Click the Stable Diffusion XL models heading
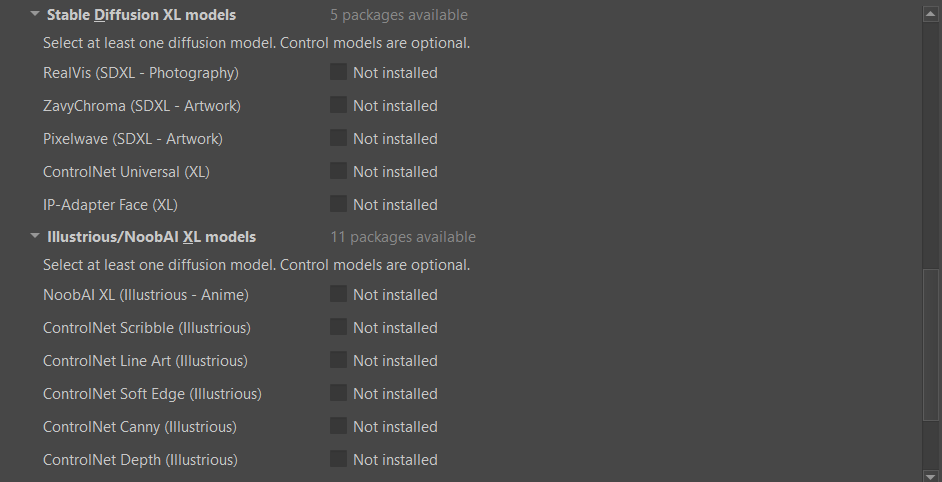This screenshot has width=942, height=482. [141, 14]
